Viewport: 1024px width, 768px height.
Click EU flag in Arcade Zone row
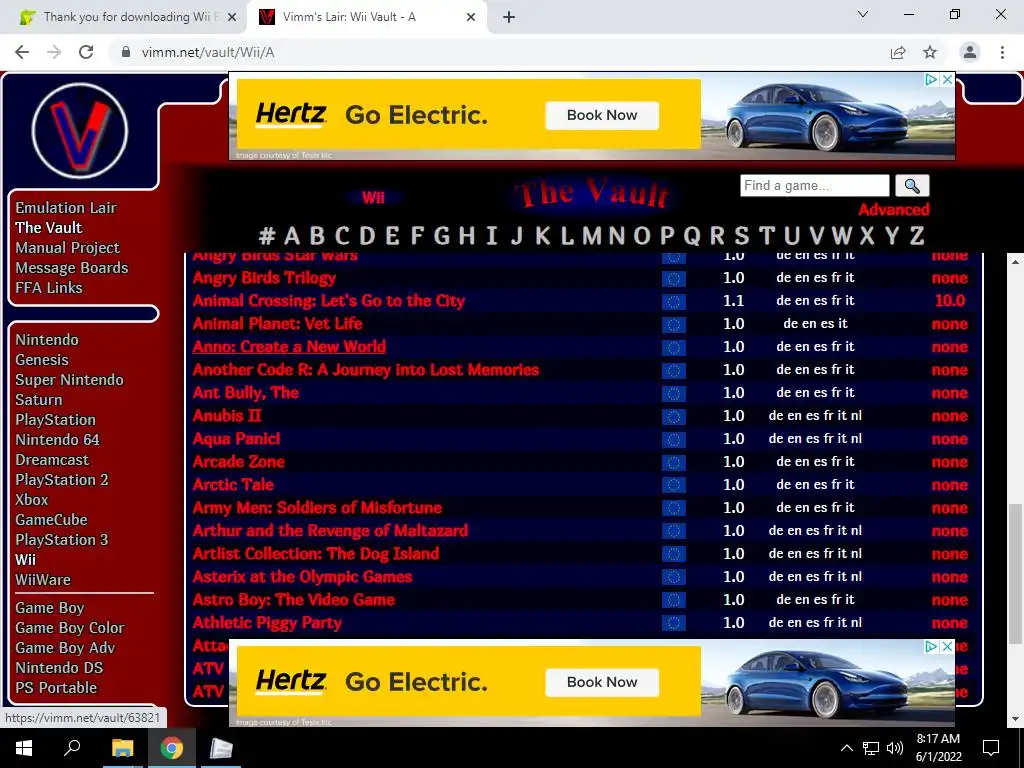(x=673, y=462)
